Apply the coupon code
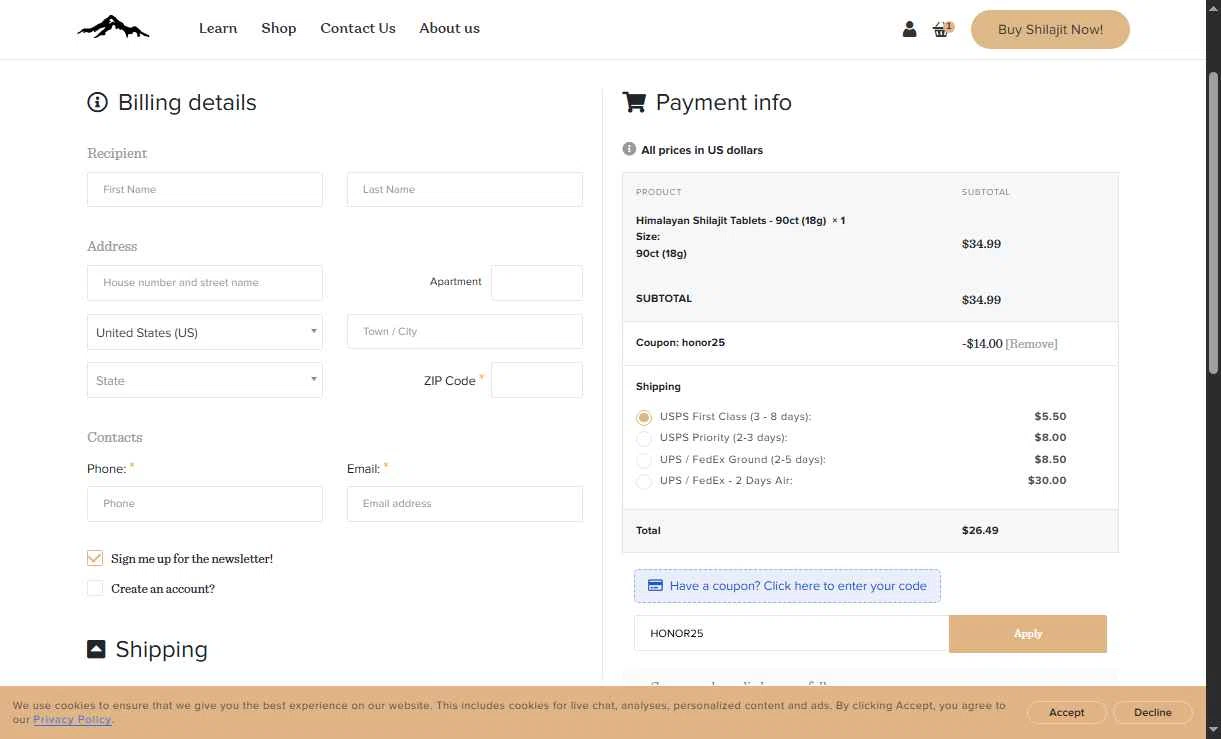 (1028, 634)
